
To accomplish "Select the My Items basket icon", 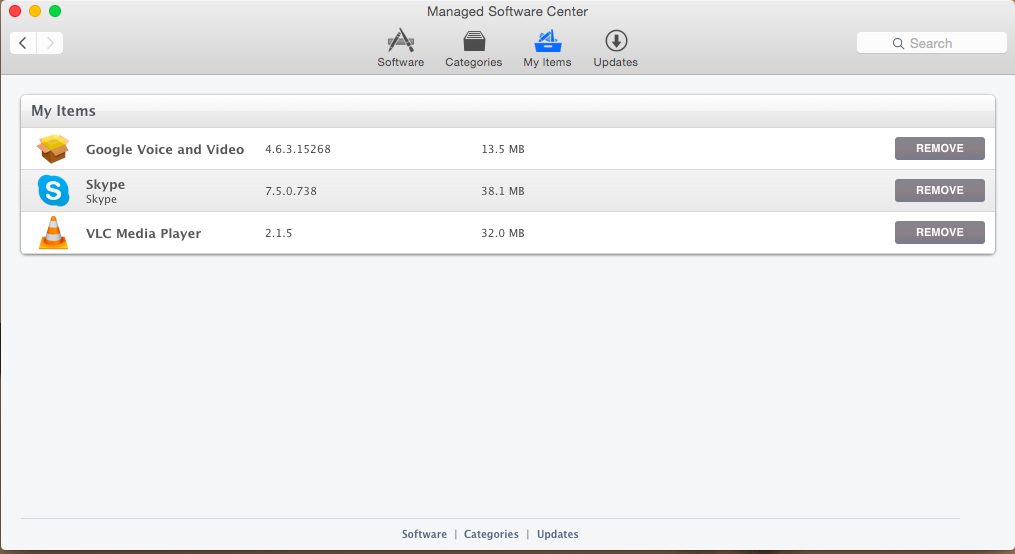I will click(548, 41).
